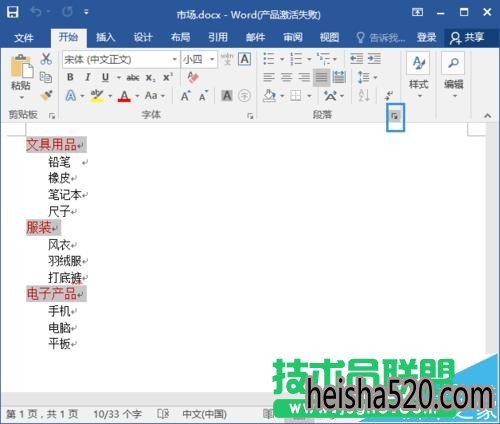The height and width of the screenshot is (424, 500).
Task: Click the phonetic guide icon
Action: pos(227,59)
